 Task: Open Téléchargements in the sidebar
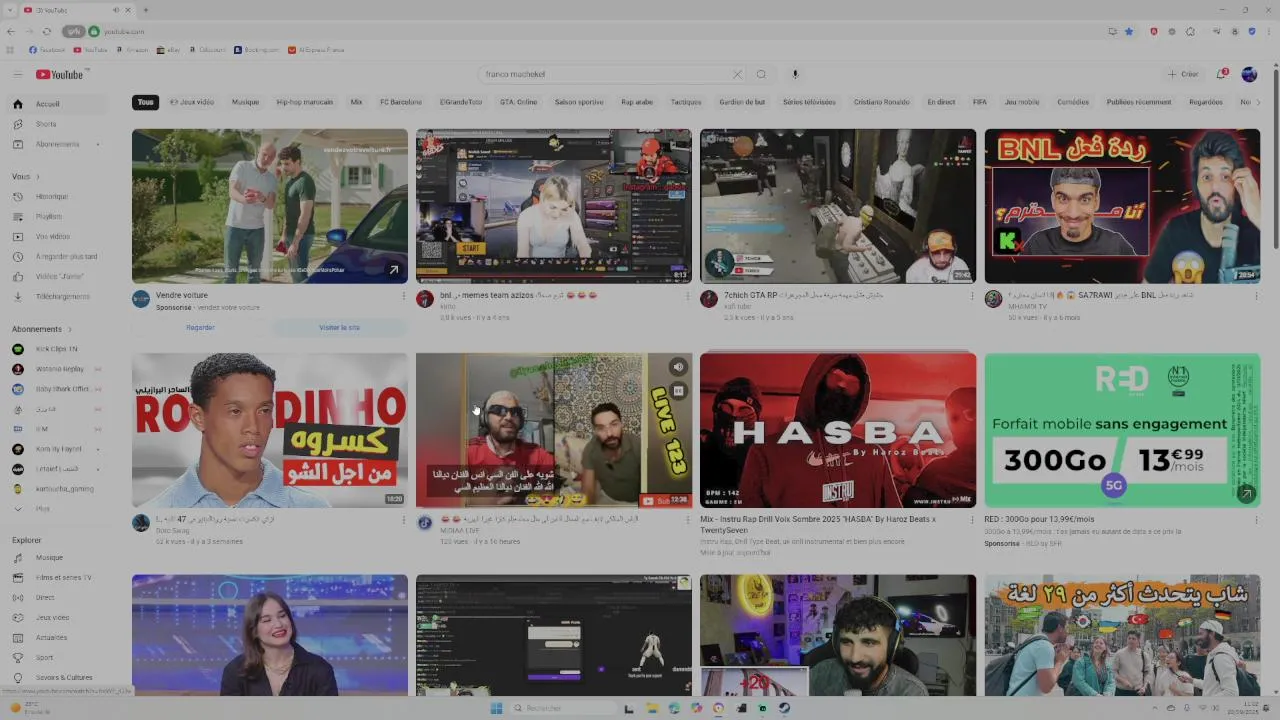pyautogui.click(x=56, y=296)
